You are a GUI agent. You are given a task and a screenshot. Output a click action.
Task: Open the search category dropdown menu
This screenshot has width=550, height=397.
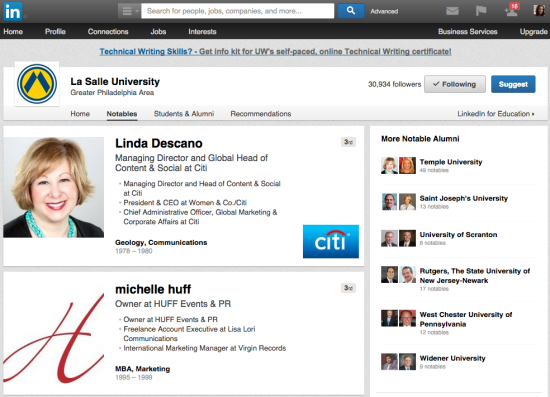pyautogui.click(x=129, y=11)
